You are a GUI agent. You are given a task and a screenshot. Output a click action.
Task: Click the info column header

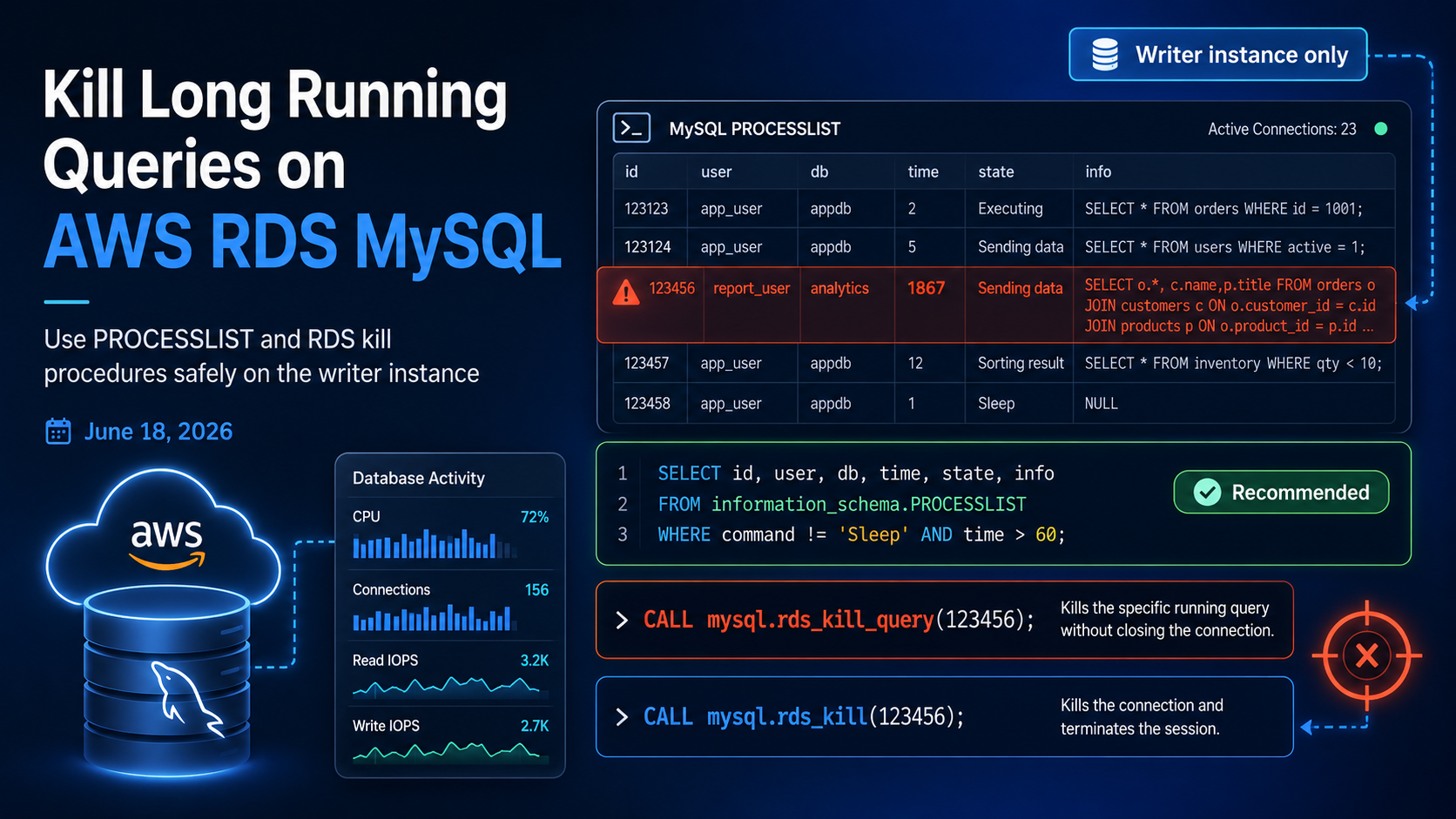1098,171
